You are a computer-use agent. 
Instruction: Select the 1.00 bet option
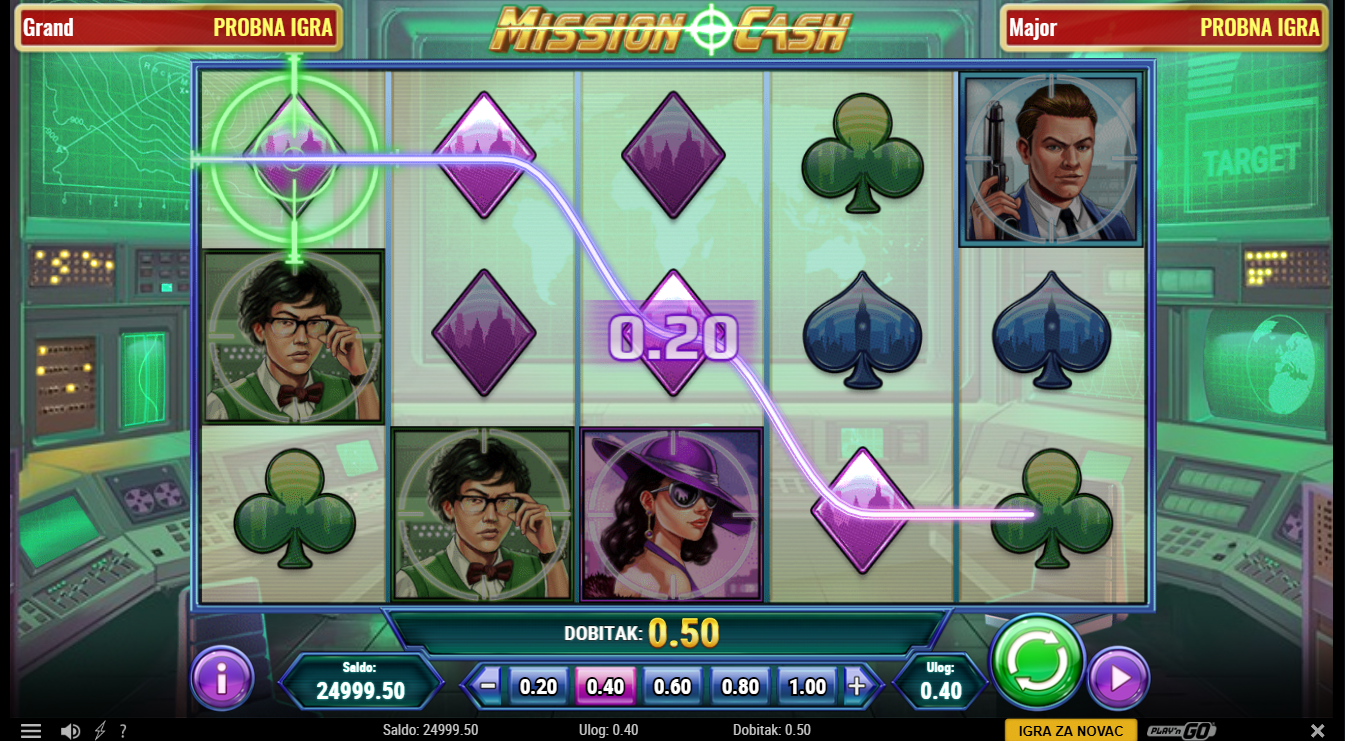pos(807,686)
